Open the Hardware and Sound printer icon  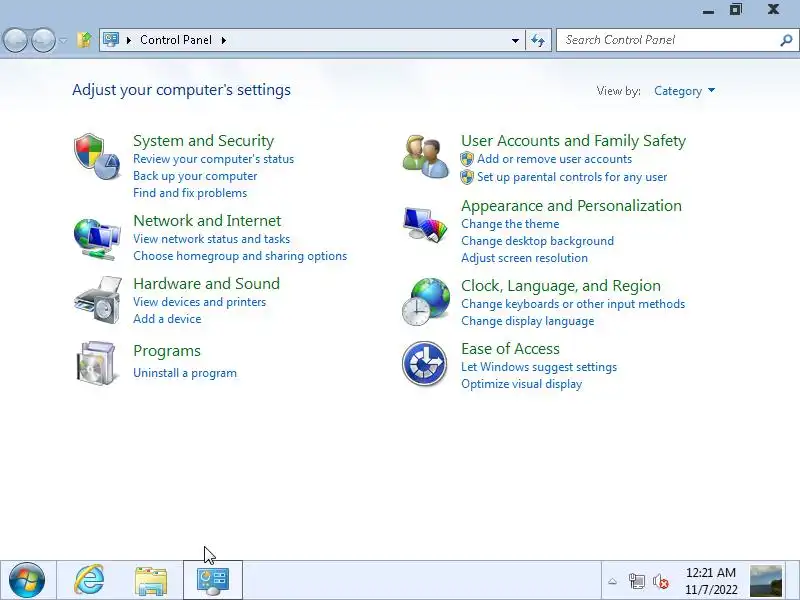98,300
